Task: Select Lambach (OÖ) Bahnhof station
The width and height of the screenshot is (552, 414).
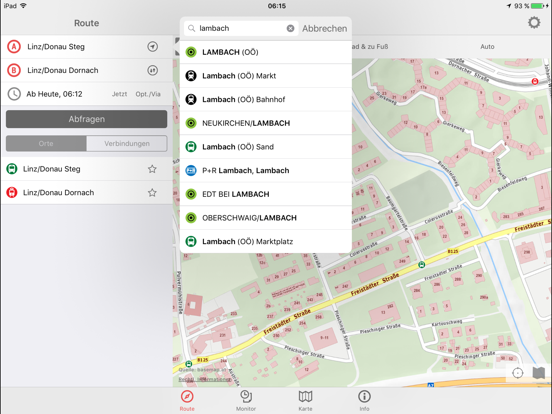Action: click(266, 99)
